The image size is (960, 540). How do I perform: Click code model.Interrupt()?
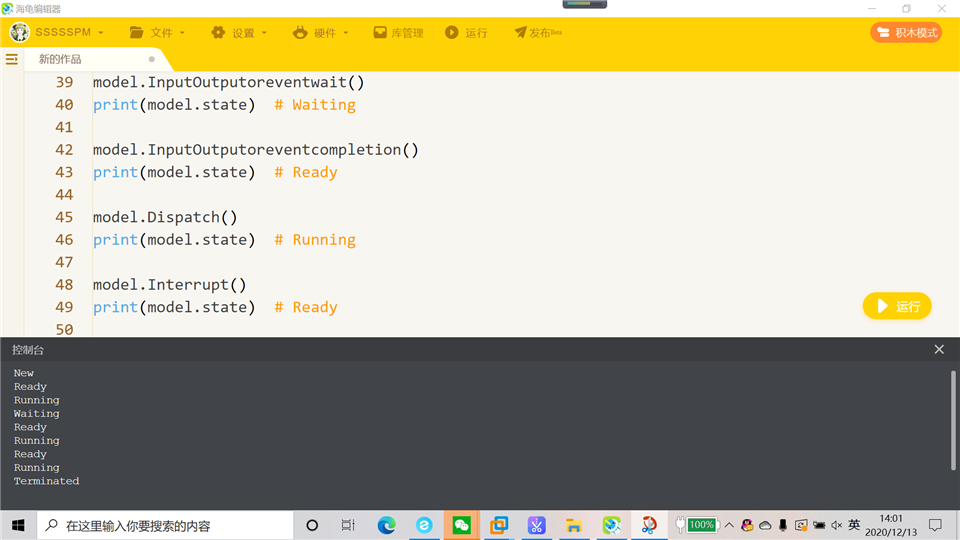click(170, 285)
